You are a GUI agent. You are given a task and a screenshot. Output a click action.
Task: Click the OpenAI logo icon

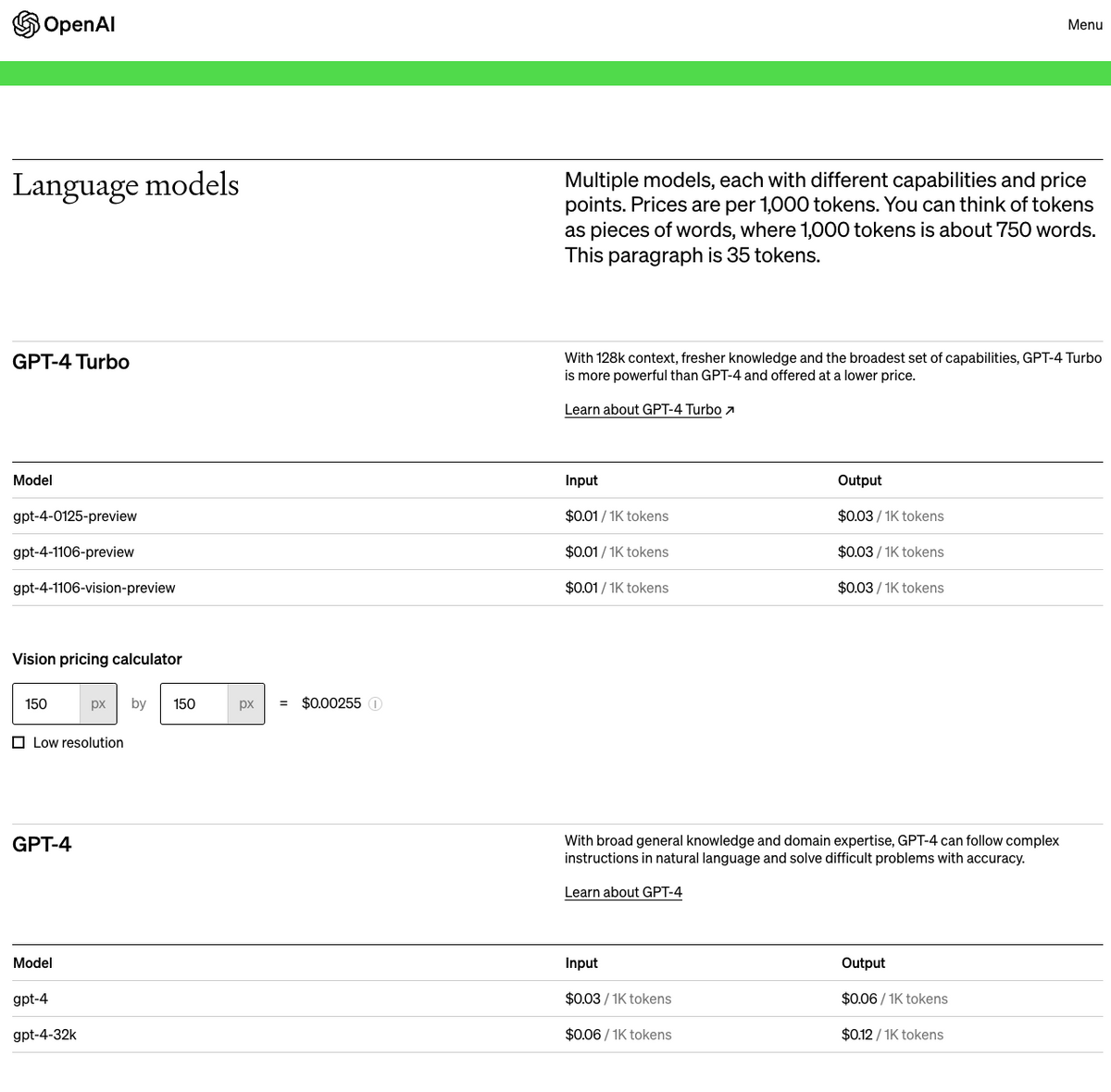coord(26,25)
